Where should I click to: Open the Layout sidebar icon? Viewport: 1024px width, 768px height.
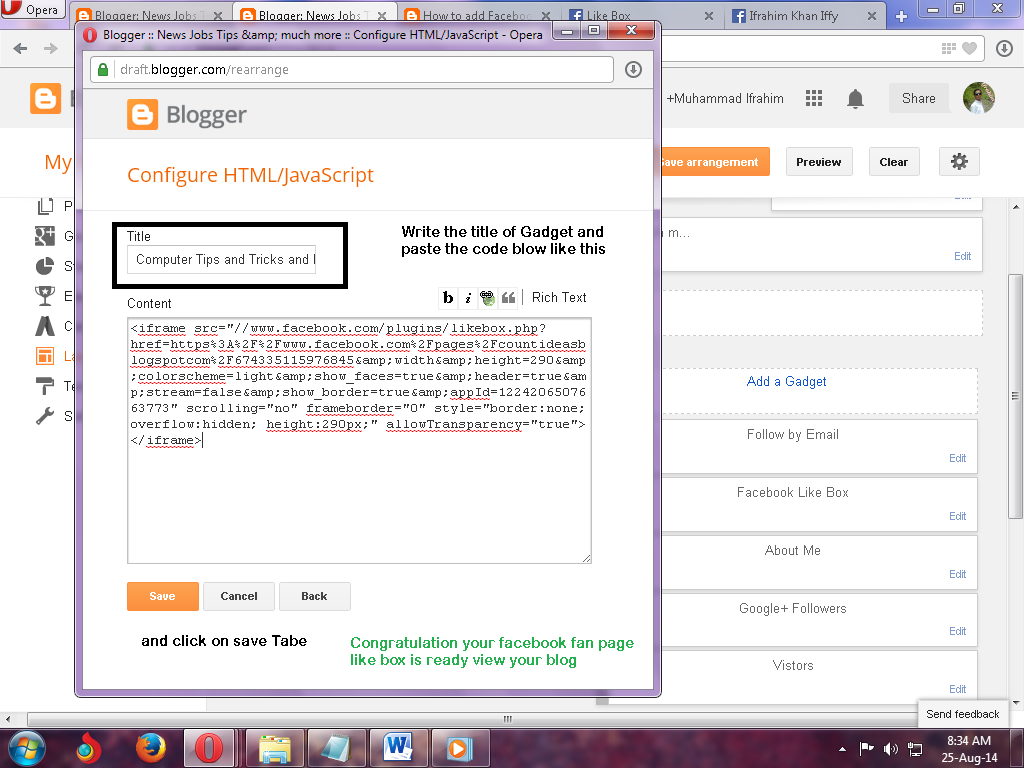tap(45, 356)
